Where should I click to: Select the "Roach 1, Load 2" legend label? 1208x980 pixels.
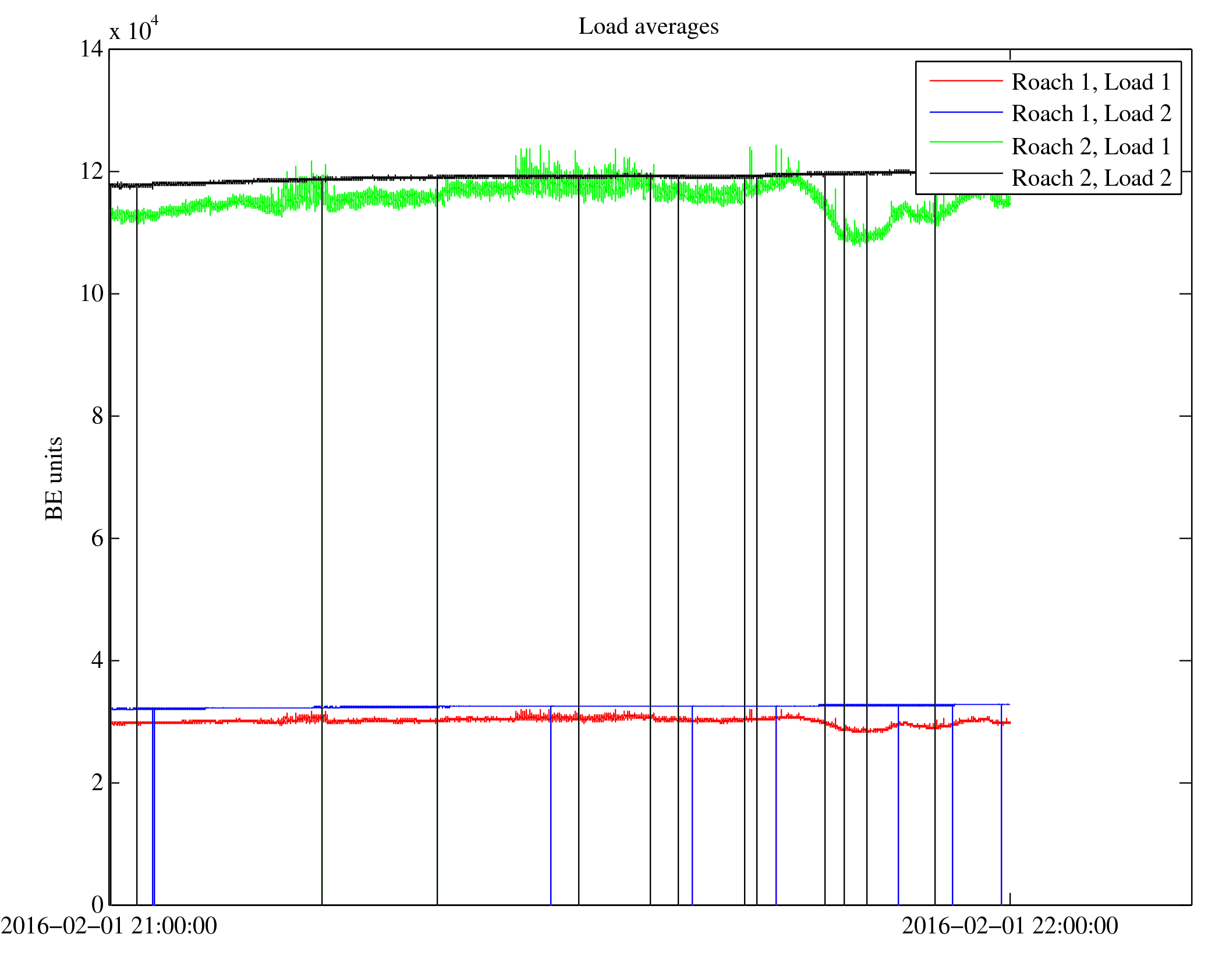tap(1091, 114)
